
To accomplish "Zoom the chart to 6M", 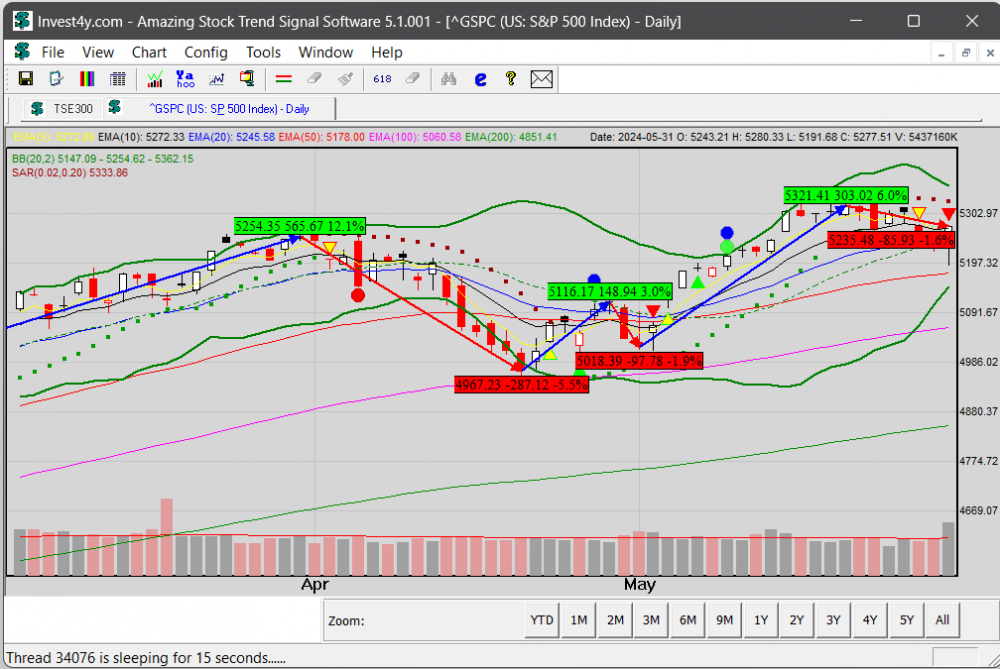I will [688, 620].
